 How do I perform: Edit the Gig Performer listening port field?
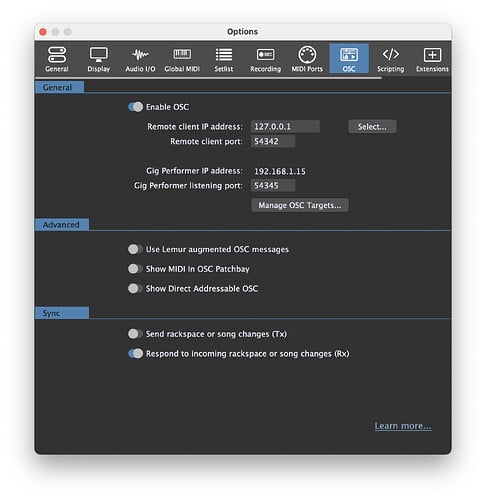pos(273,186)
